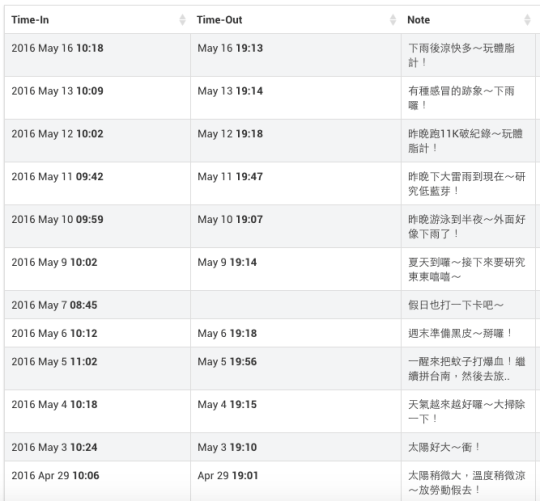
Task: Select the 2016 May 16 10:18 cell
Action: pyautogui.click(x=97, y=55)
